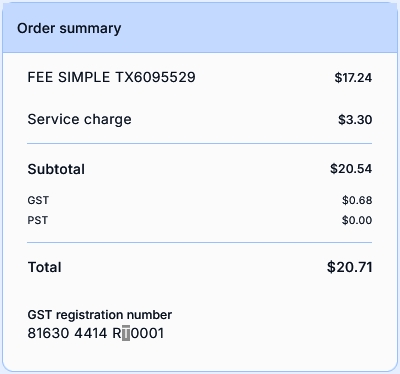
Task: Select the $0.00 PST amount
Action: point(357,220)
